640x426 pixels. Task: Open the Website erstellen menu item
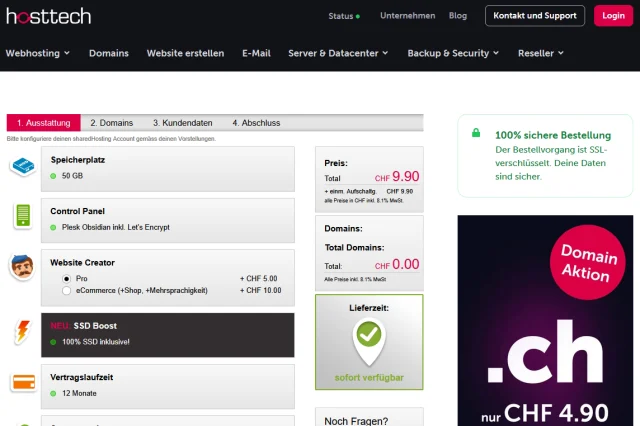coord(185,53)
